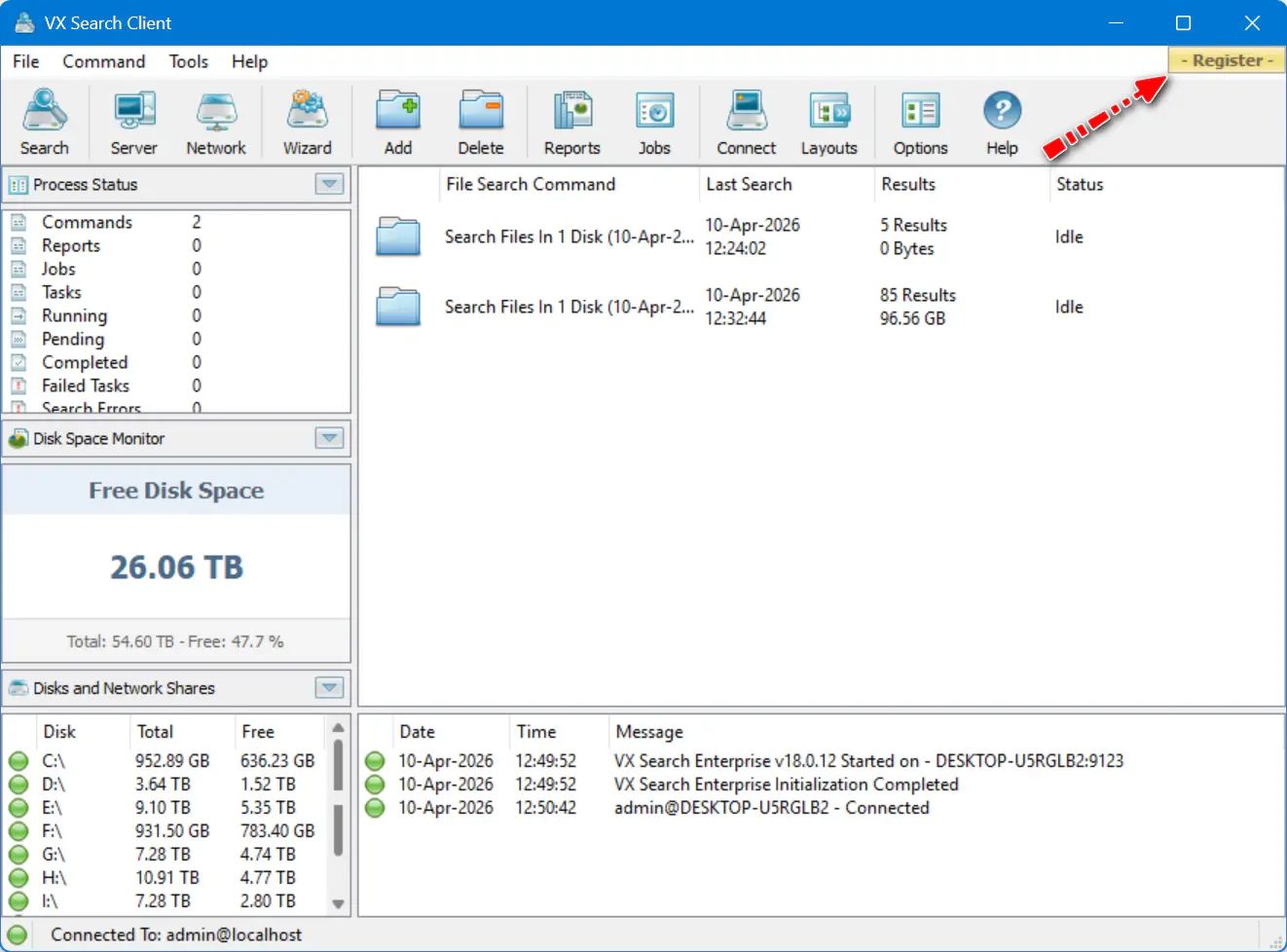Click the Search toolbar icon
The height and width of the screenshot is (952, 1287).
[x=45, y=122]
